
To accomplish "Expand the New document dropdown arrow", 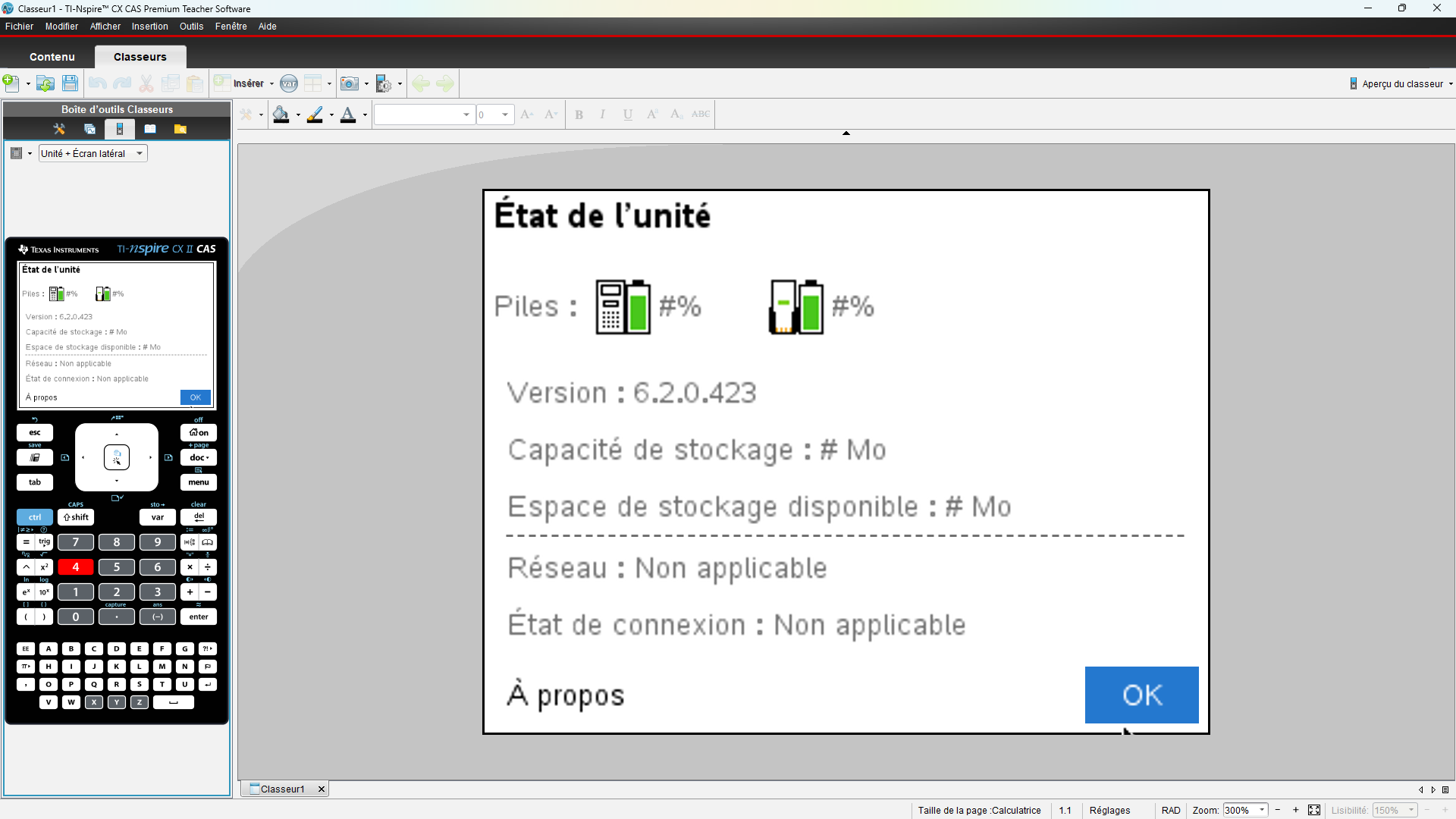I will (x=28, y=84).
